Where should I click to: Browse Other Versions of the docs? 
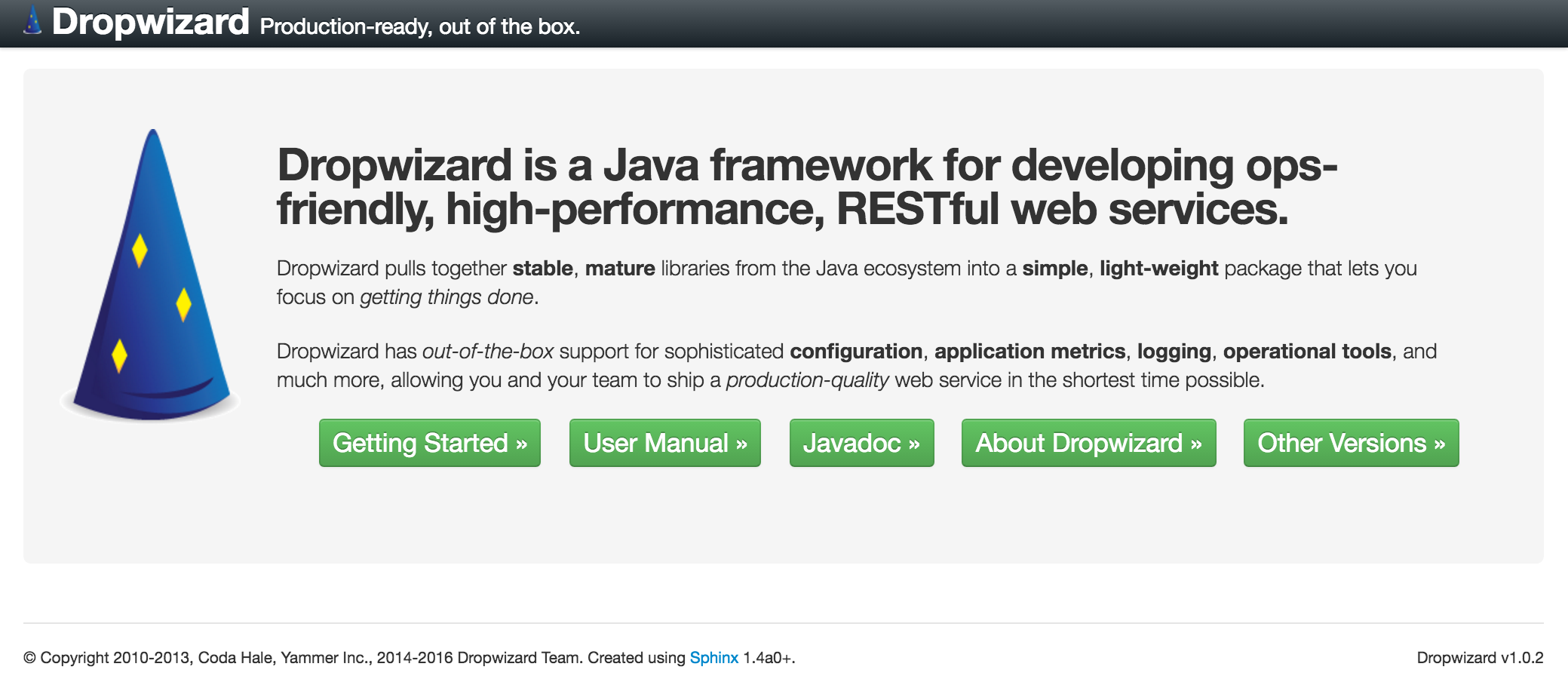tap(1350, 443)
